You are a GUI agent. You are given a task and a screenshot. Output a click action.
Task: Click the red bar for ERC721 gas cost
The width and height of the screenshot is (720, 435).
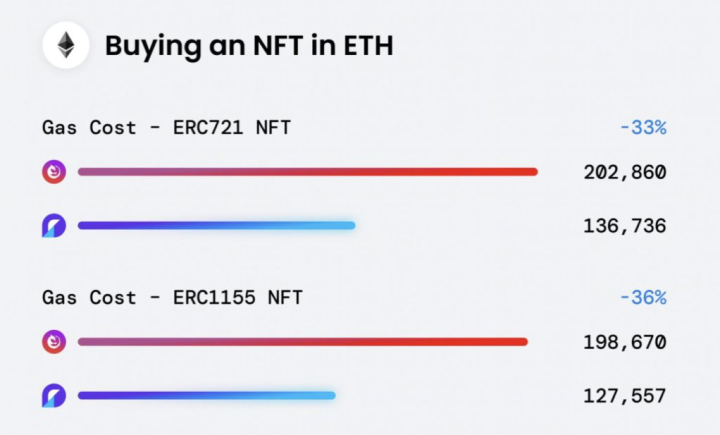click(x=308, y=172)
